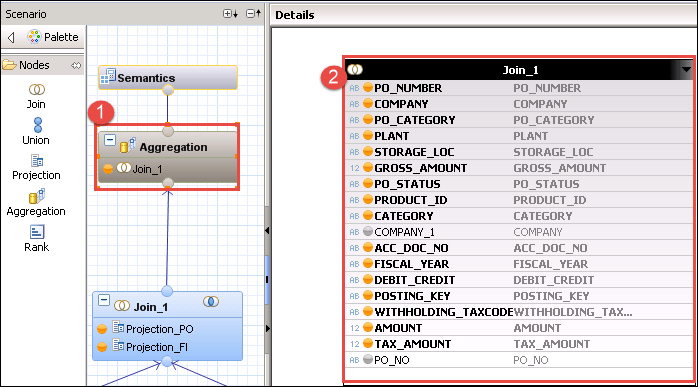
Task: Open the Join_1 dropdown arrow in Details
Action: coord(686,69)
